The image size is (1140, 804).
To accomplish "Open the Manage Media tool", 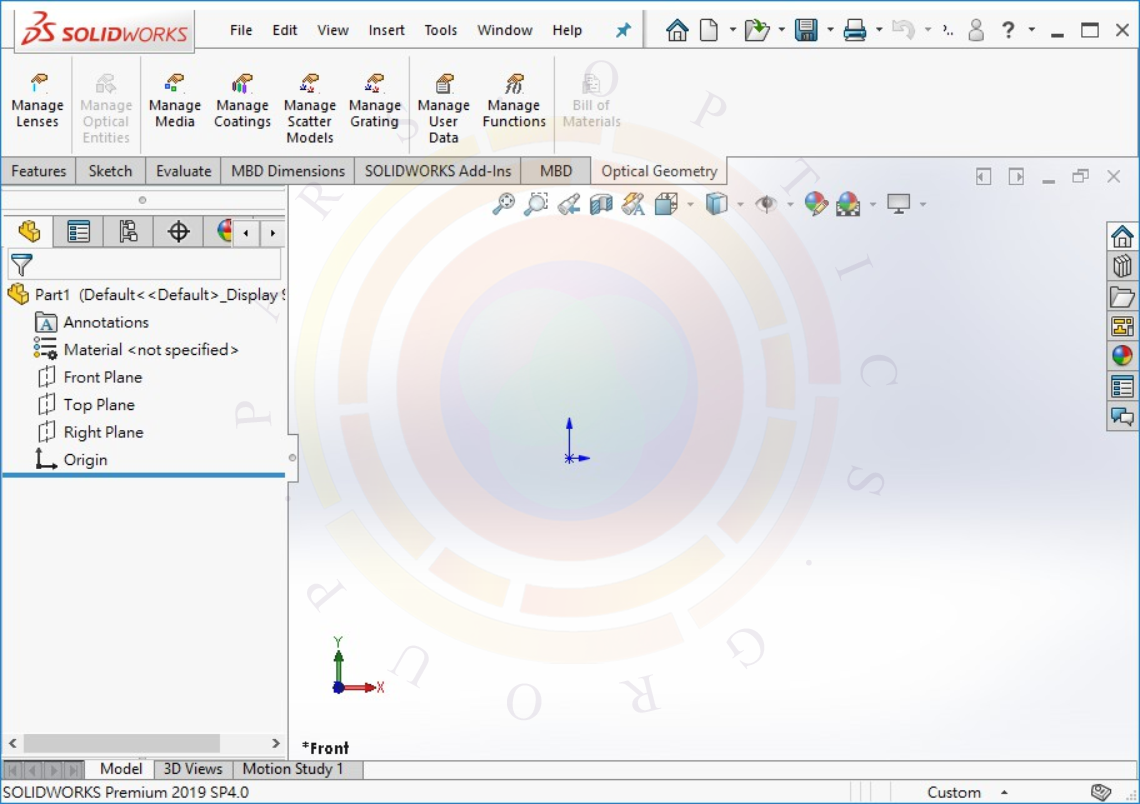I will [x=174, y=101].
